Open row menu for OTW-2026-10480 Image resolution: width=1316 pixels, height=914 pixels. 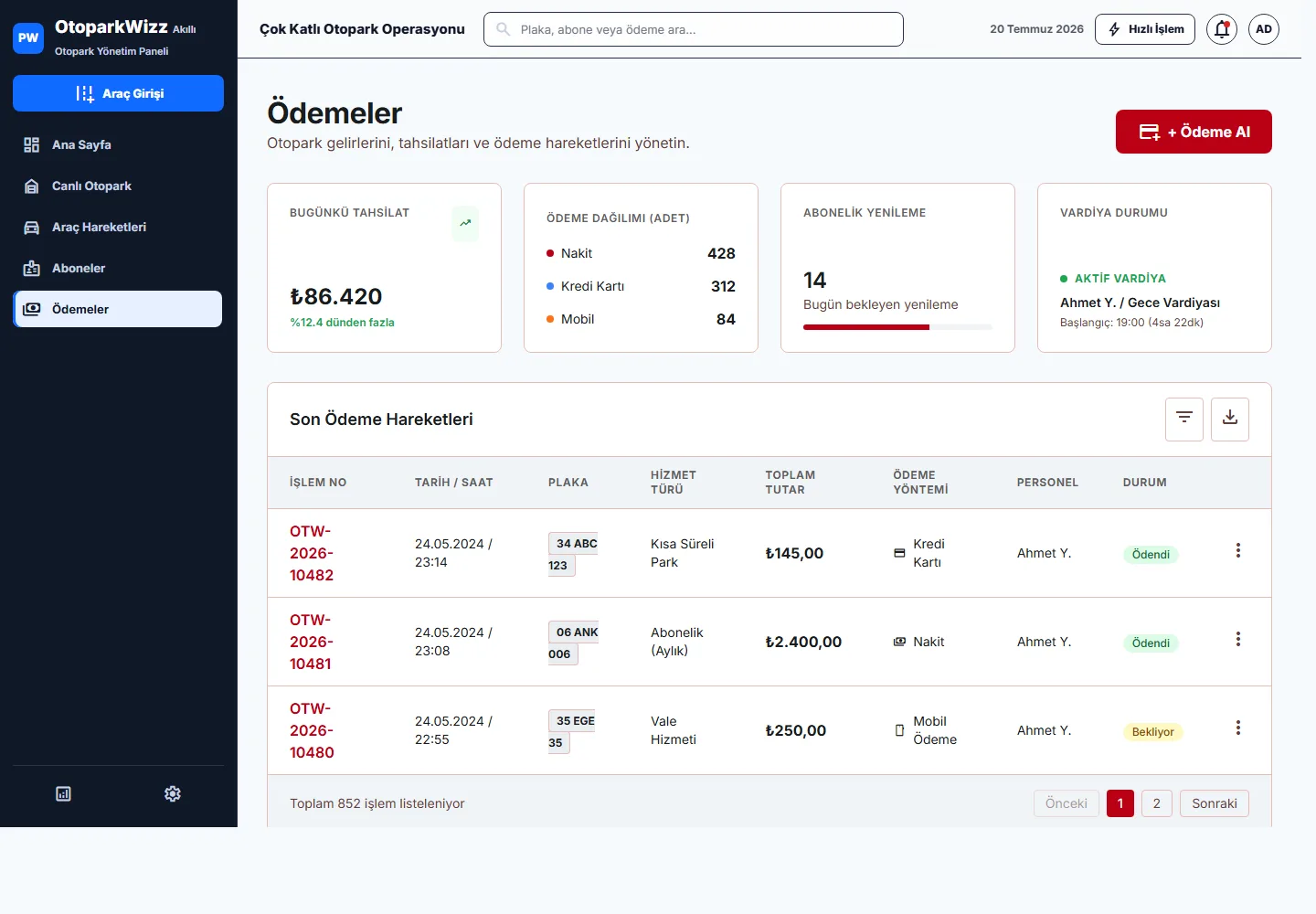tap(1238, 728)
